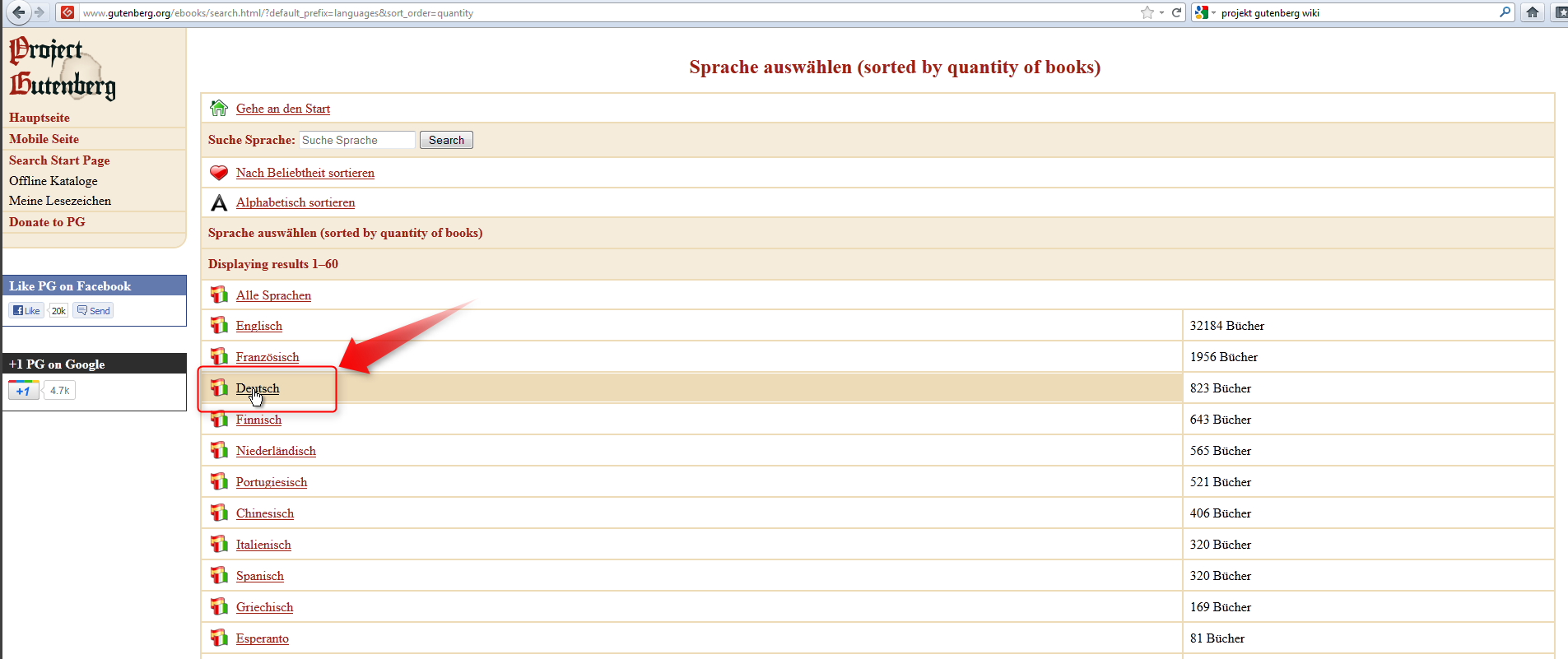Viewport: 1568px width, 659px height.
Task: Click the book icon beside Portugiesisch
Action: click(x=219, y=481)
